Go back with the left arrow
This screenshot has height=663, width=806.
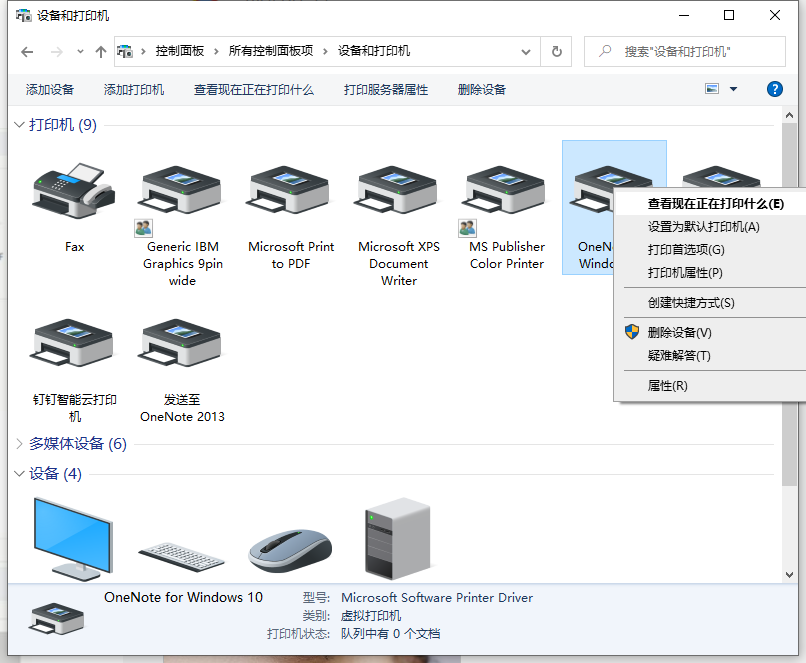click(27, 51)
